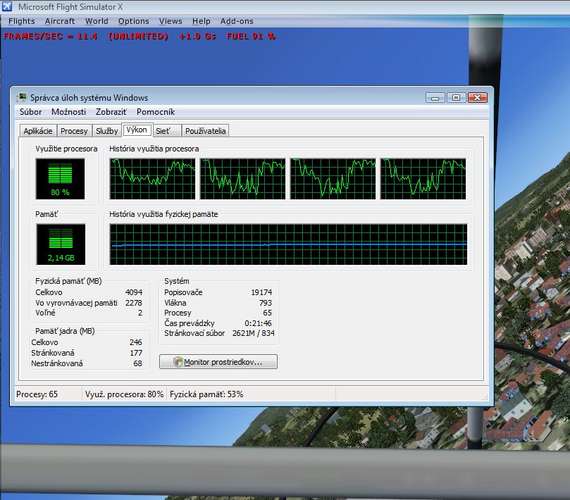Click the Task Manager window icon
Viewport: 570px width, 500px height.
(22, 97)
